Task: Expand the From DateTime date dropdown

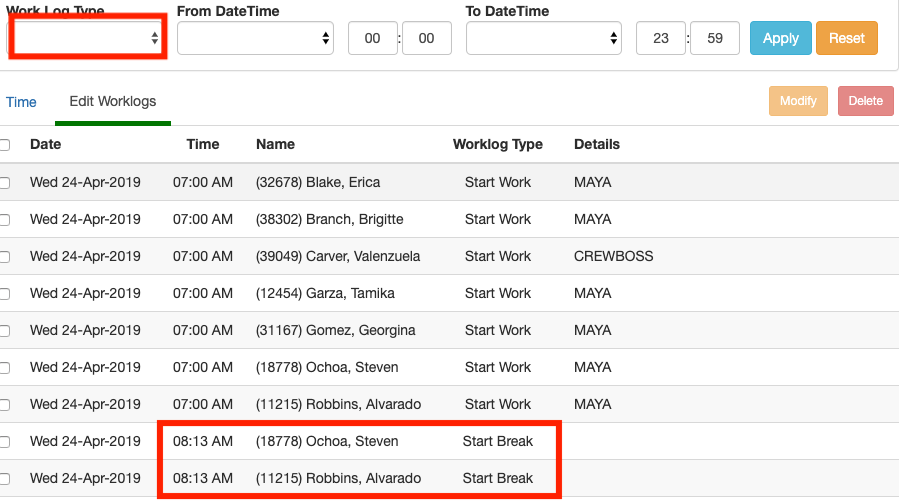Action: pos(255,38)
